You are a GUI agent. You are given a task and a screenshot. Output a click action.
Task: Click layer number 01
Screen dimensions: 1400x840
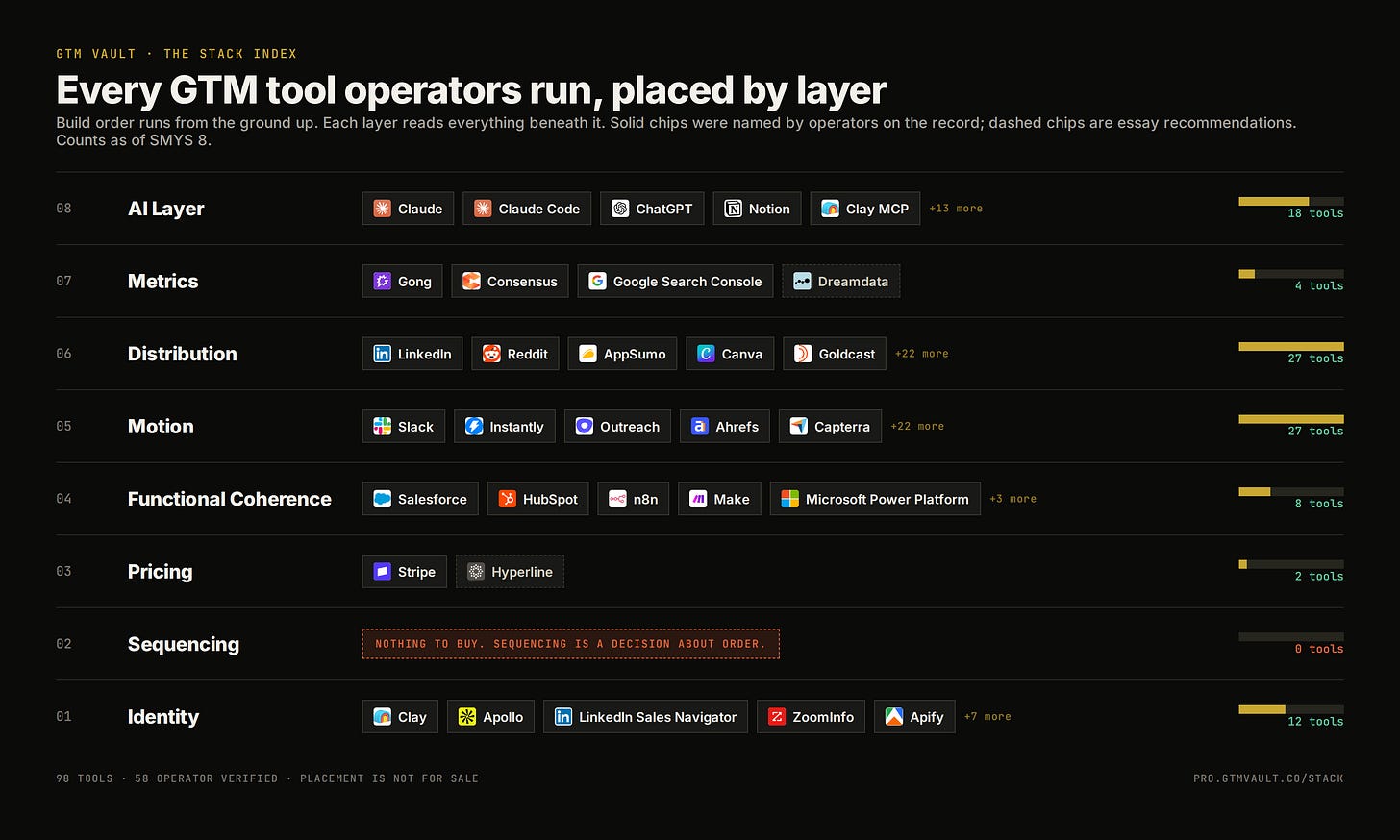tap(63, 716)
